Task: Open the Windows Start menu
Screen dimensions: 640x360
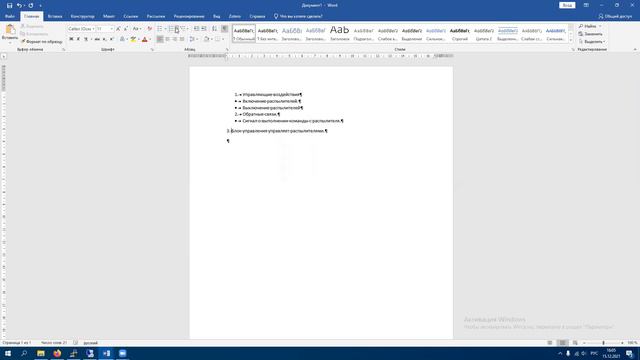Action: (8, 353)
